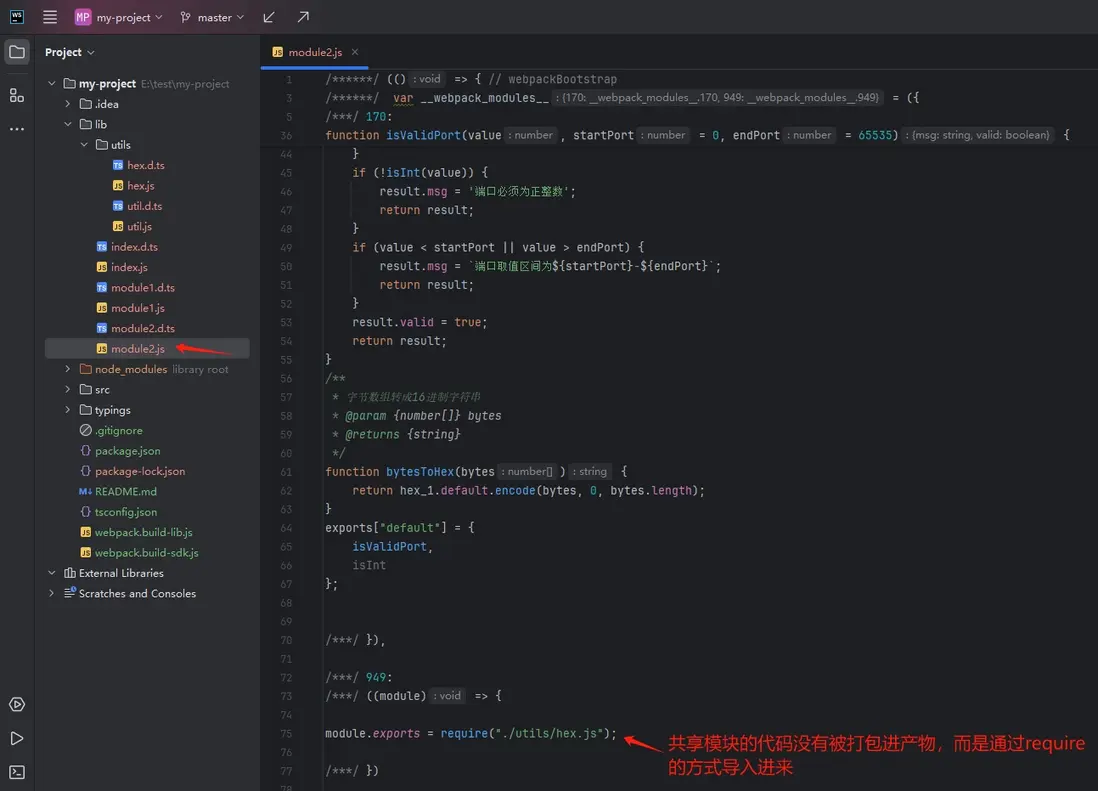Open the Structure tool window icon

(x=17, y=95)
